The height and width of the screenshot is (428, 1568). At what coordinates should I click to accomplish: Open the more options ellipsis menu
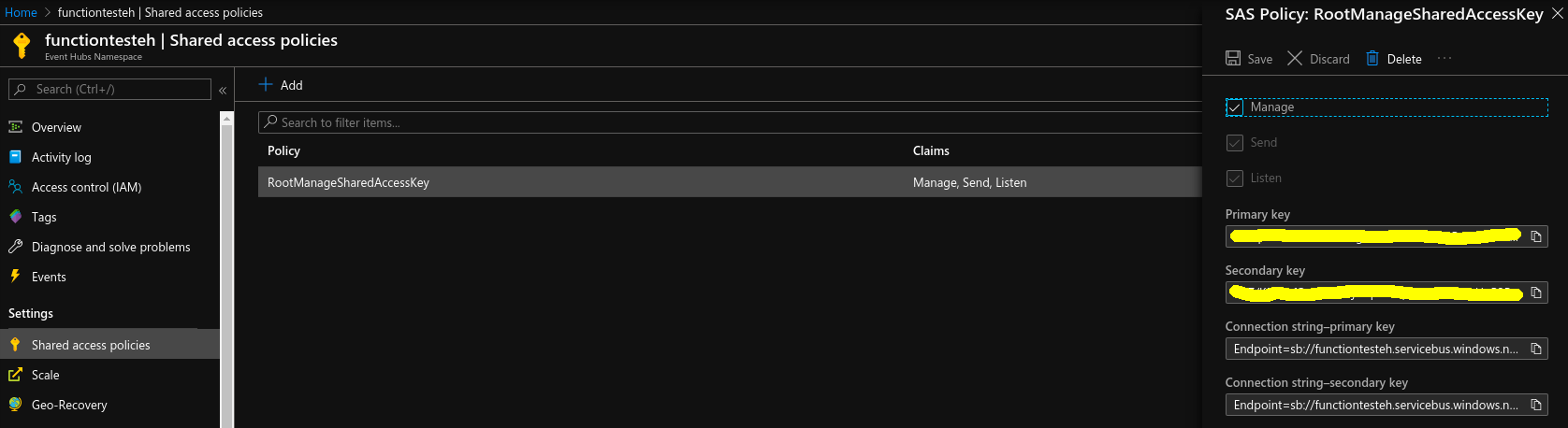(1445, 58)
